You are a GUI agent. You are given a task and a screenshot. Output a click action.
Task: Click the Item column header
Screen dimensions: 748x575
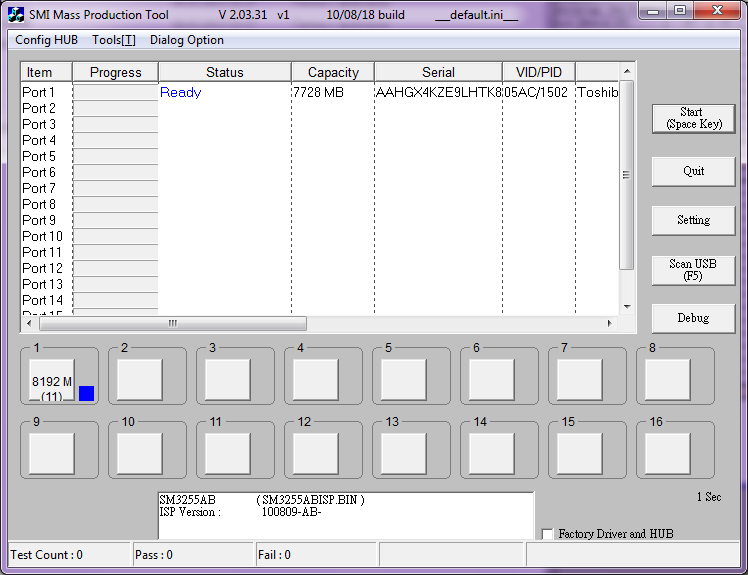tap(46, 72)
